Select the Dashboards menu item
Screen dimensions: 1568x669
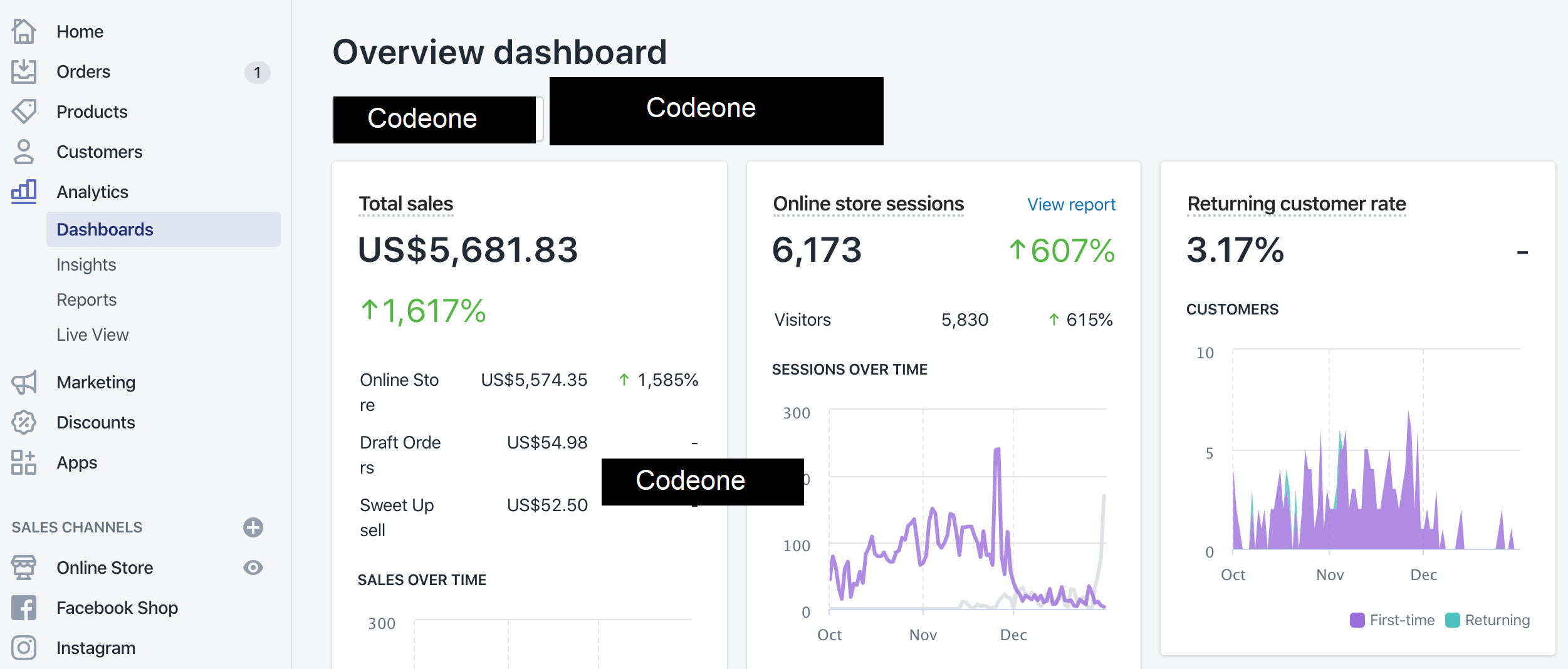click(x=105, y=229)
